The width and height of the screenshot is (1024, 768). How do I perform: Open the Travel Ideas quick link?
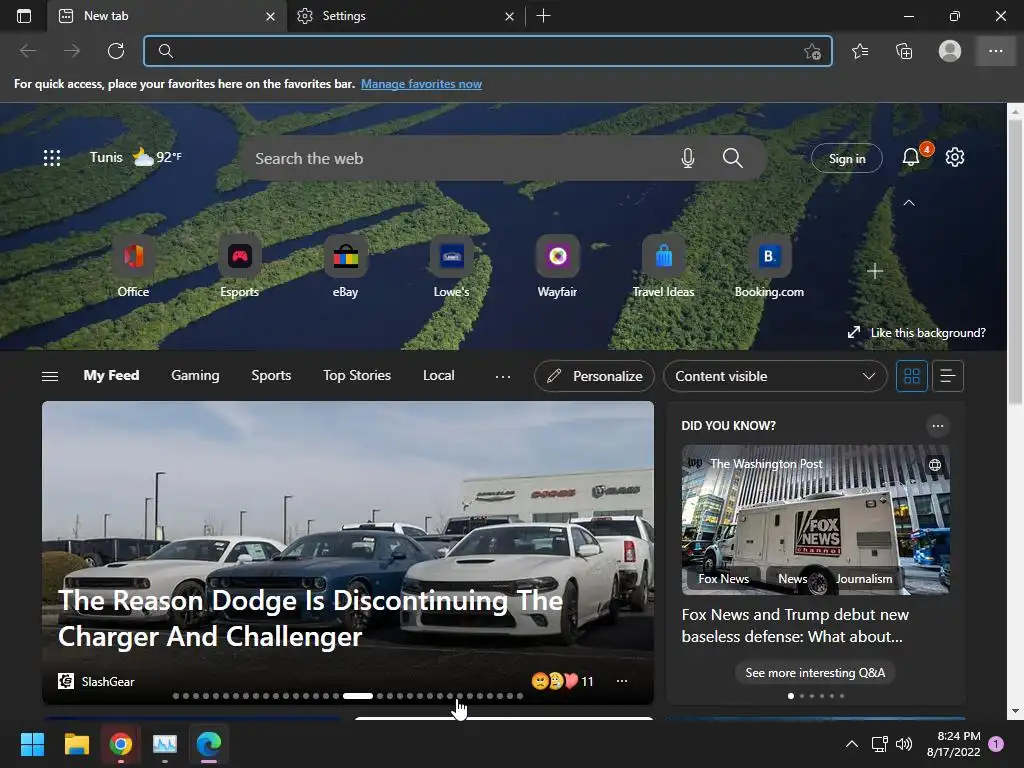[x=664, y=266]
